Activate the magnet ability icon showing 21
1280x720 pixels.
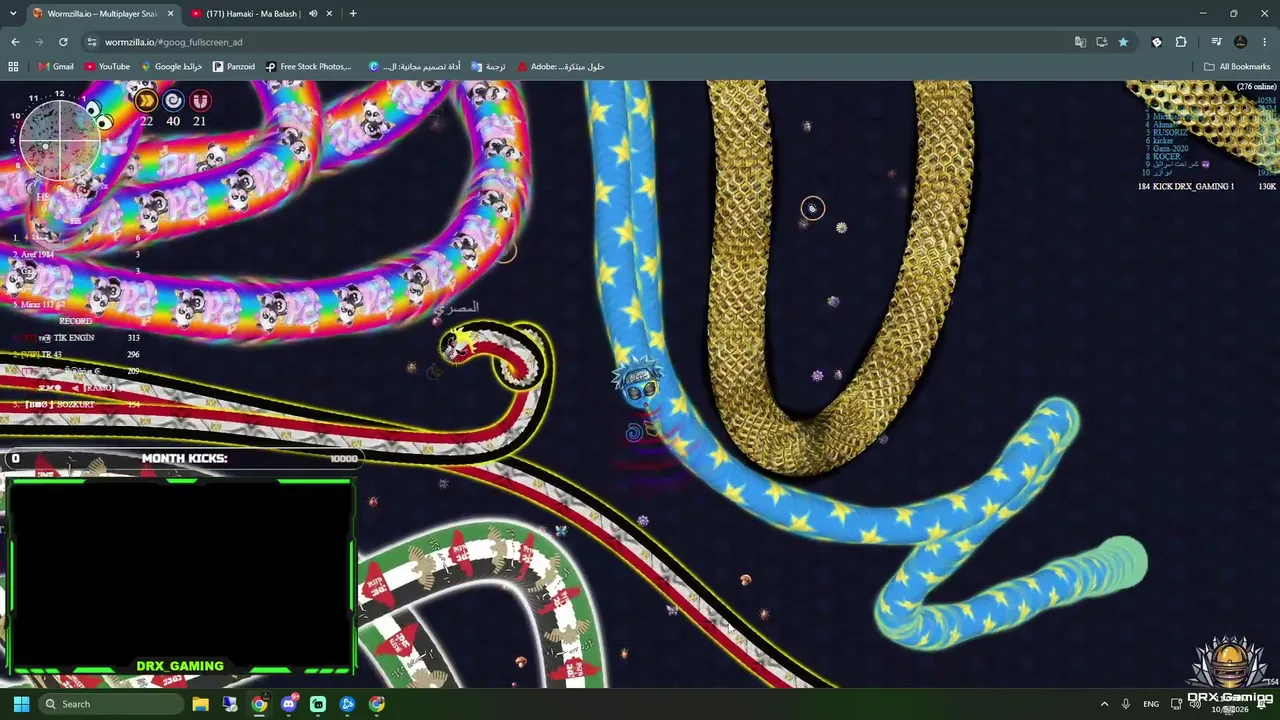pyautogui.click(x=200, y=101)
